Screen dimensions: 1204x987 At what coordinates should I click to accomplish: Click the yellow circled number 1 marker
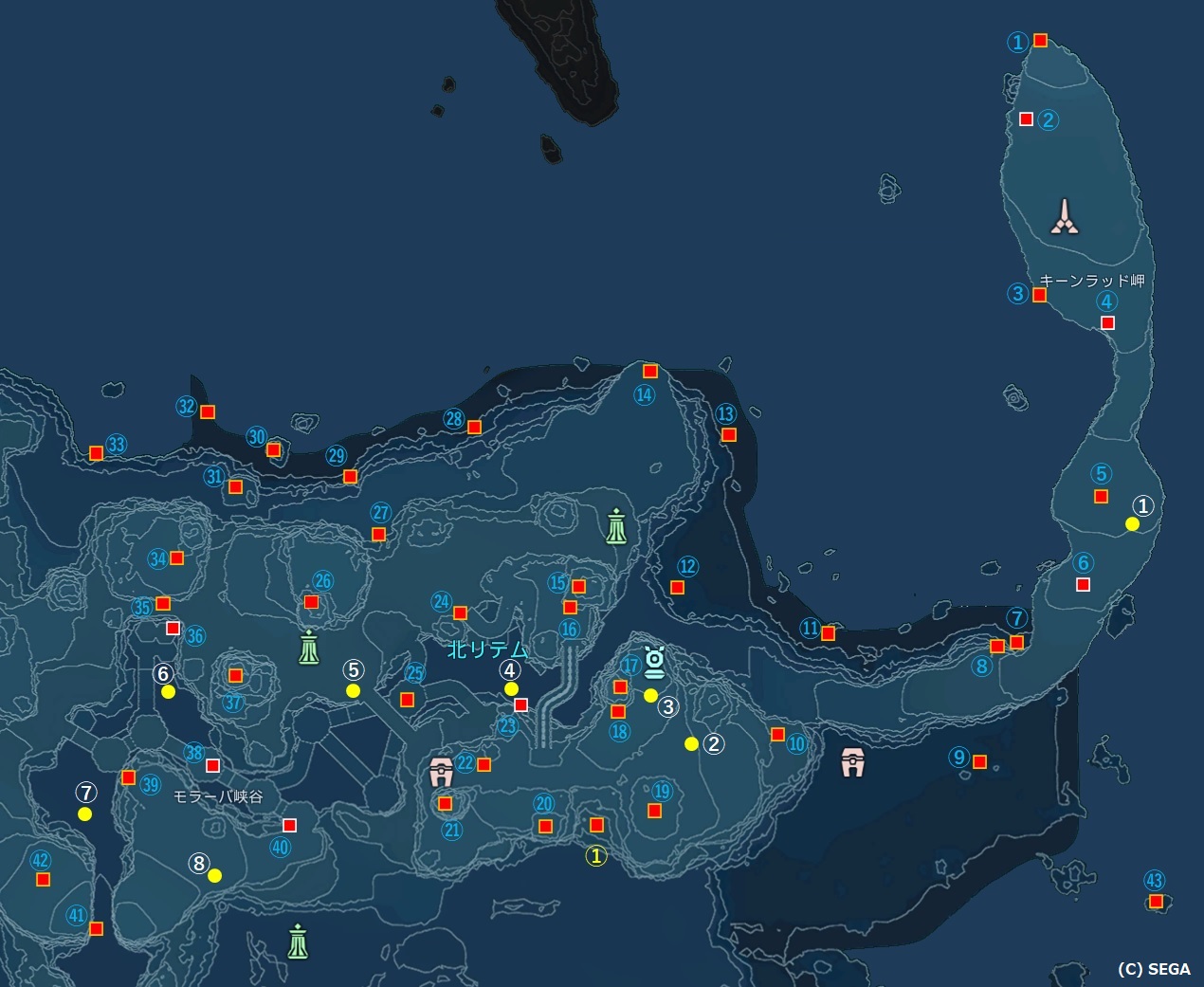pyautogui.click(x=596, y=855)
